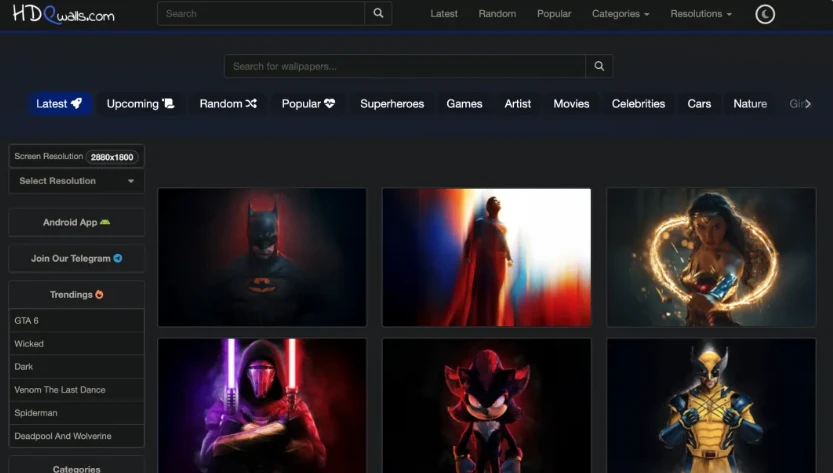
Task: Select the Nature category tab
Action: [750, 104]
